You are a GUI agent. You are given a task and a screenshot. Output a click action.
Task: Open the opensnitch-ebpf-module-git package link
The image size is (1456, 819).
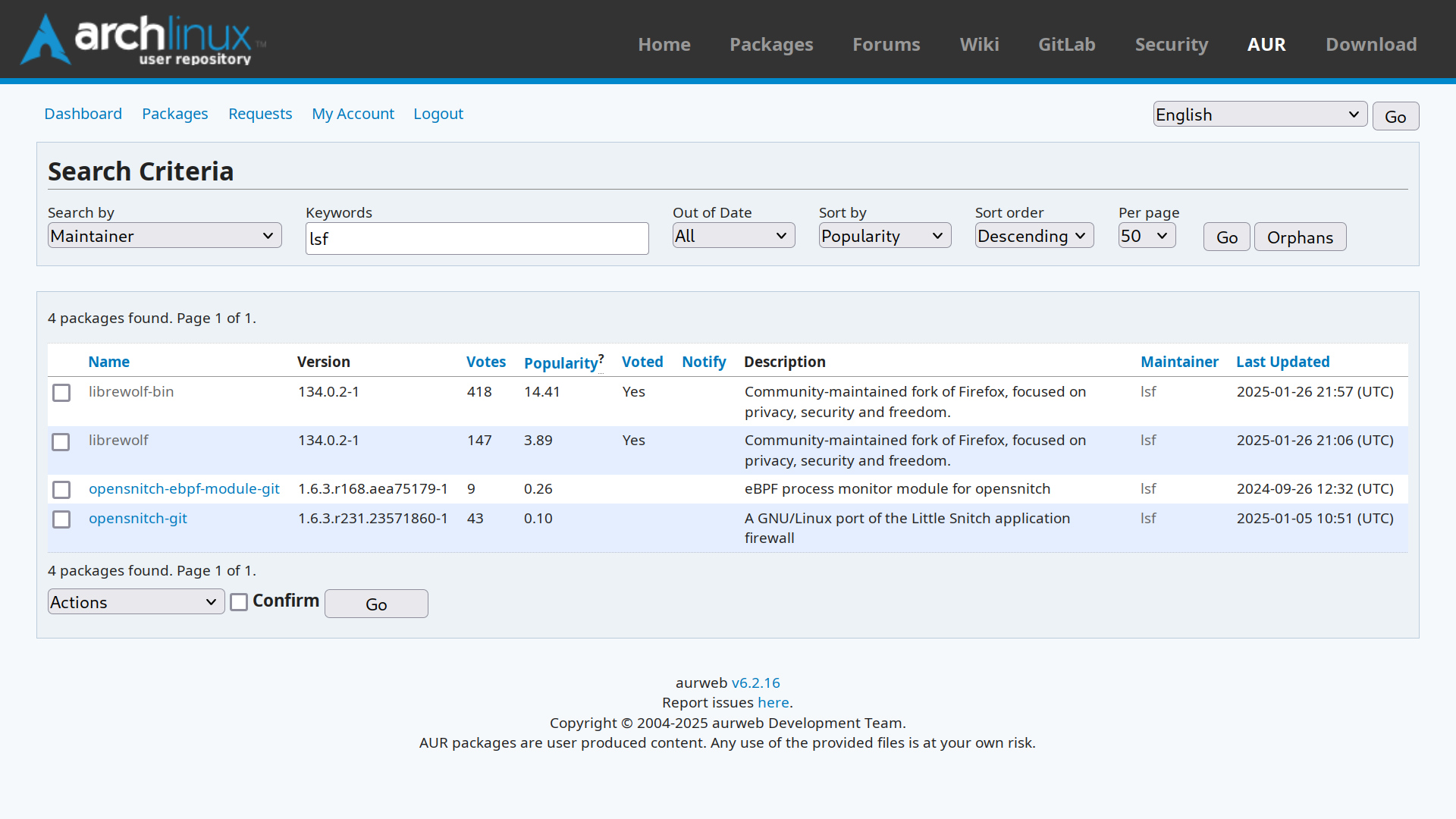point(184,489)
